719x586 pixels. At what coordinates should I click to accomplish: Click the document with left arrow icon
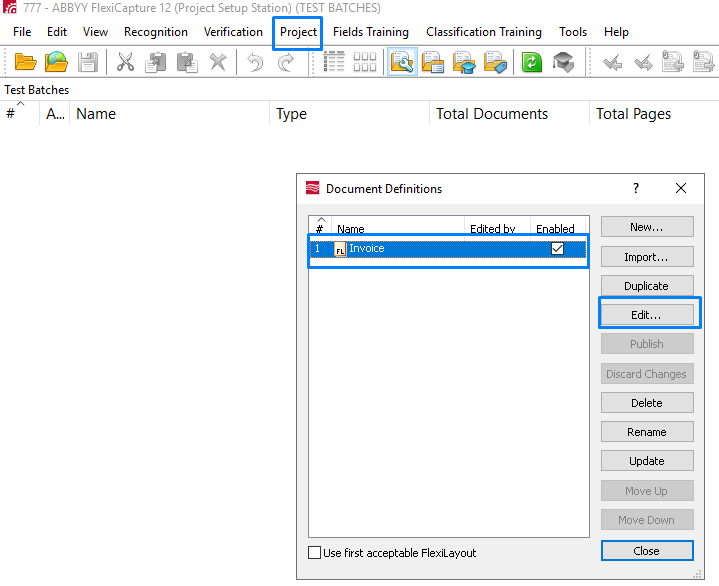tap(673, 62)
